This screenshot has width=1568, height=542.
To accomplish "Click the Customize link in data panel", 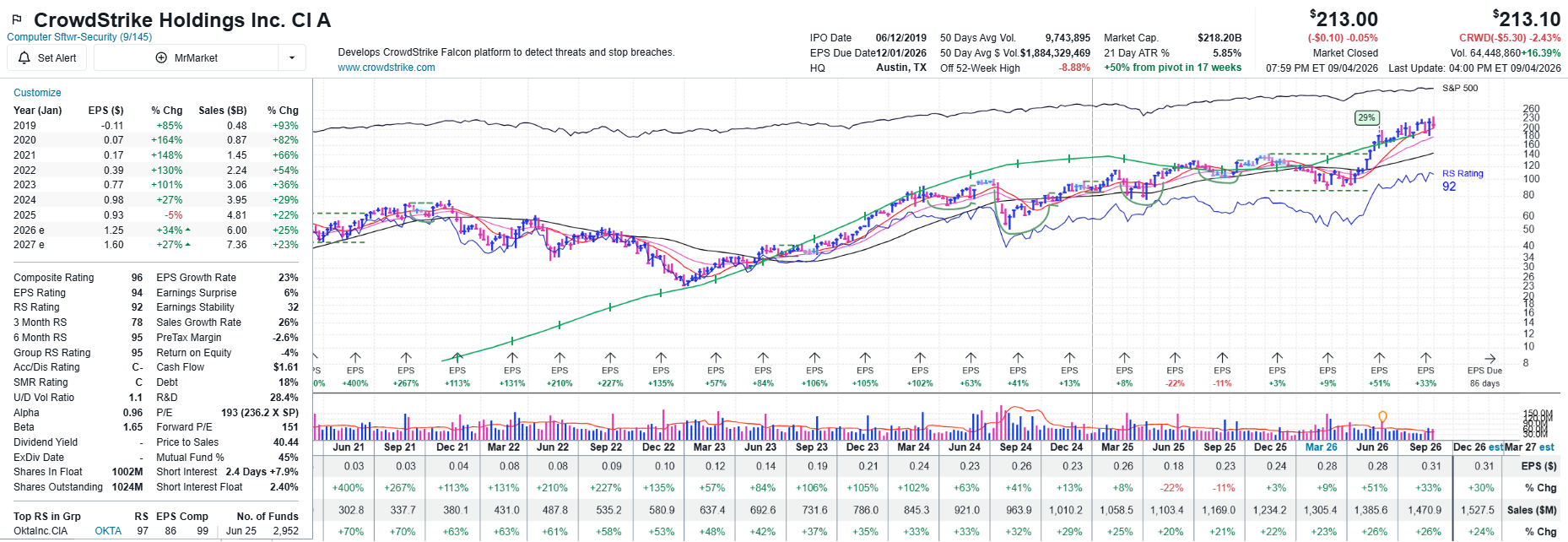I will point(37,93).
